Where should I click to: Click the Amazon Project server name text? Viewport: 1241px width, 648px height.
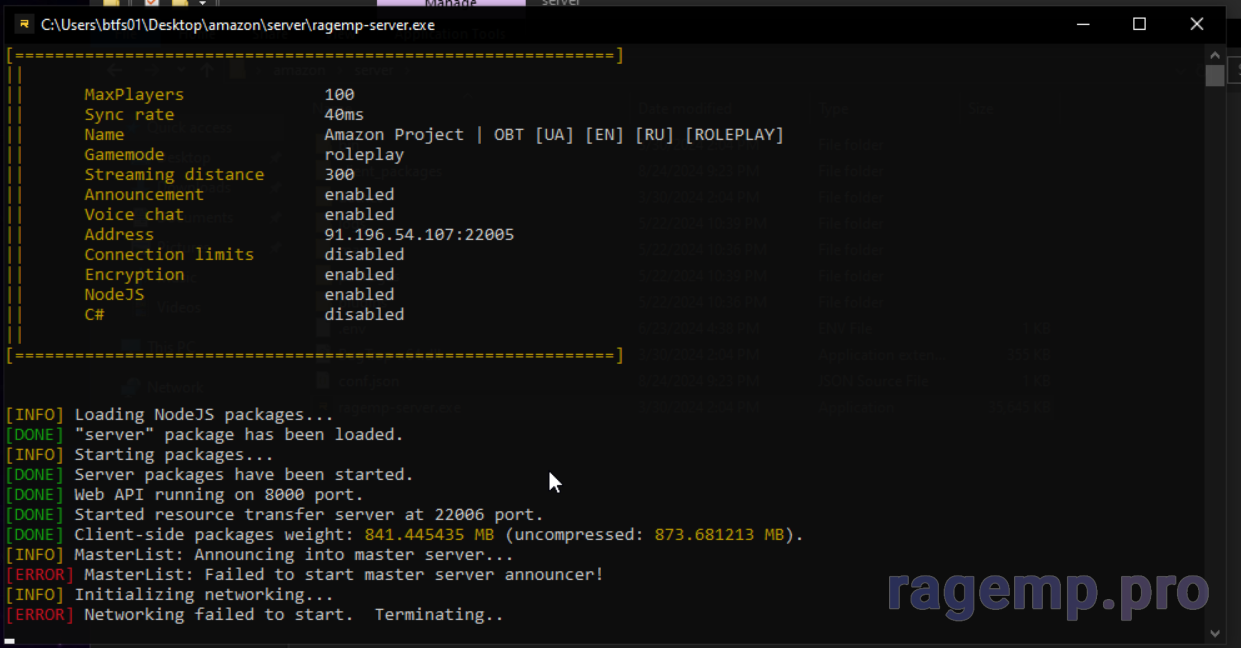point(553,135)
